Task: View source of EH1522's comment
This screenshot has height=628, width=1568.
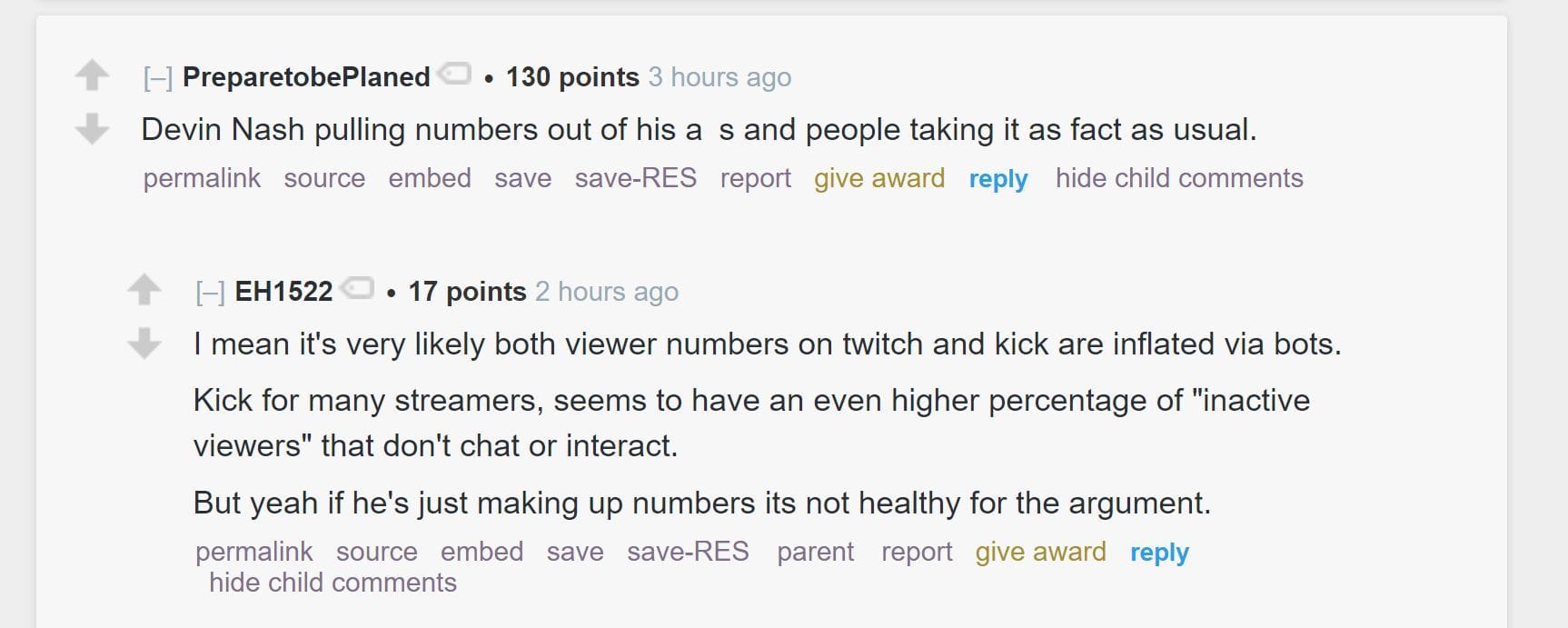Action: 376,552
